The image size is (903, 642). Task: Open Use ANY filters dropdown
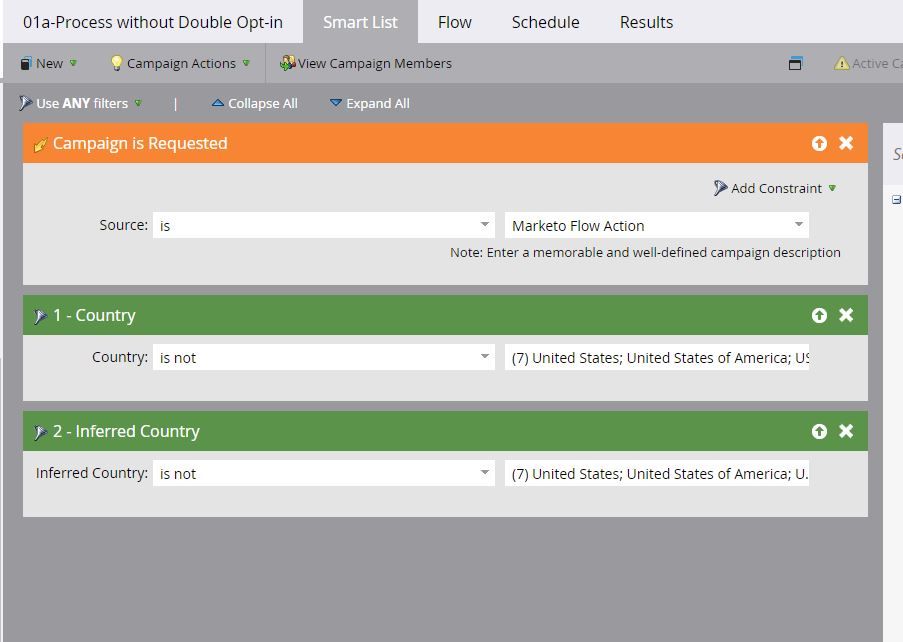(x=80, y=104)
